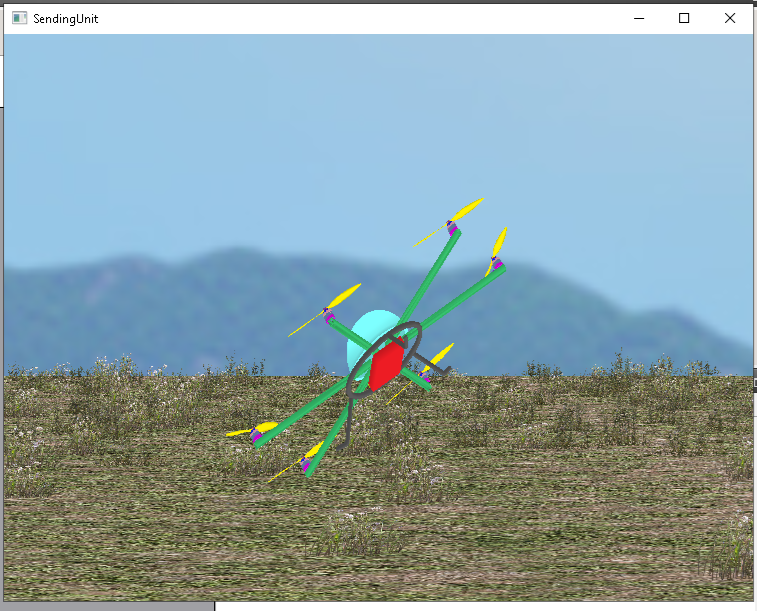Close the SendingUnit window

[x=730, y=18]
